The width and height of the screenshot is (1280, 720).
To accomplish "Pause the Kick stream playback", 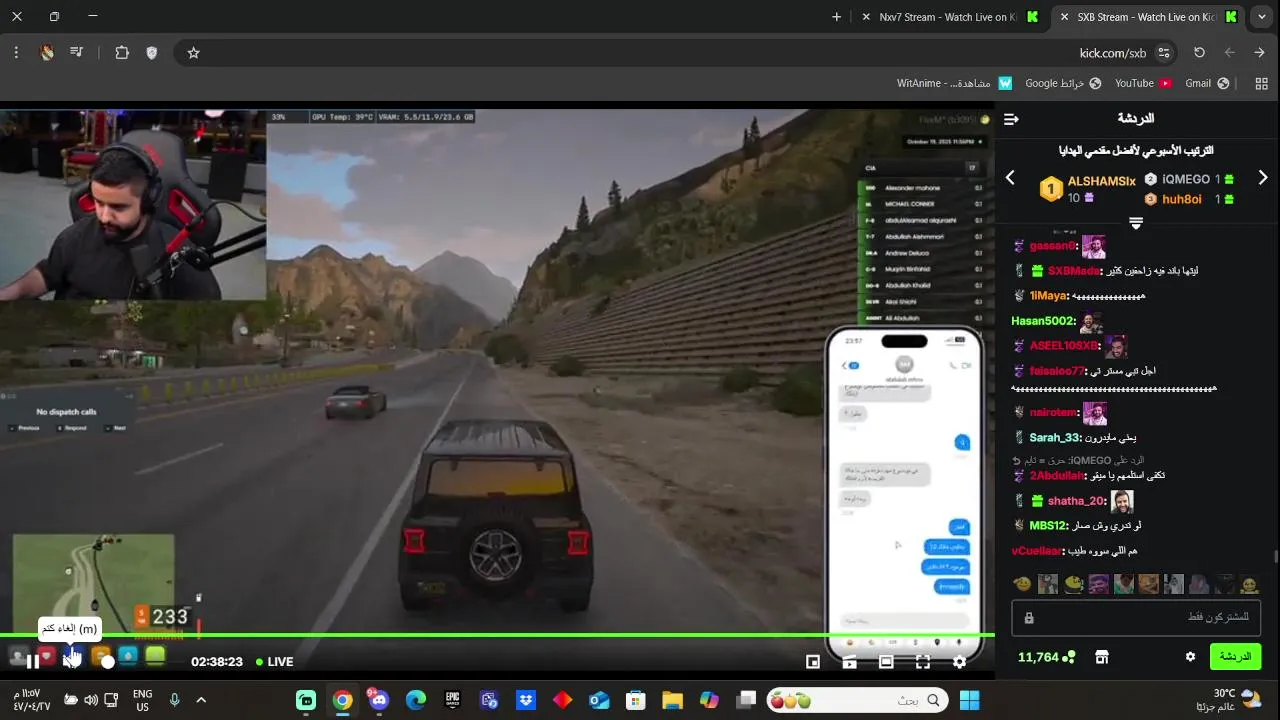I will coord(32,661).
